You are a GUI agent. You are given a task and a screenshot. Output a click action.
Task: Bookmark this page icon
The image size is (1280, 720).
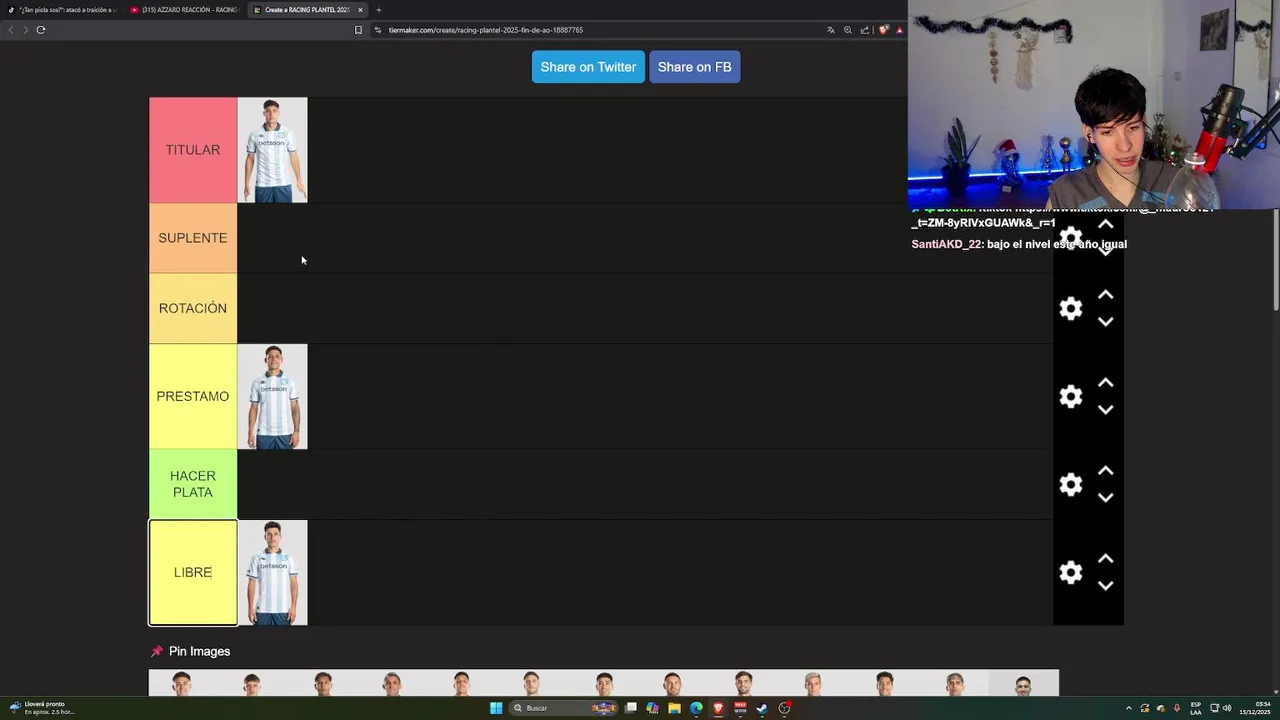[358, 30]
